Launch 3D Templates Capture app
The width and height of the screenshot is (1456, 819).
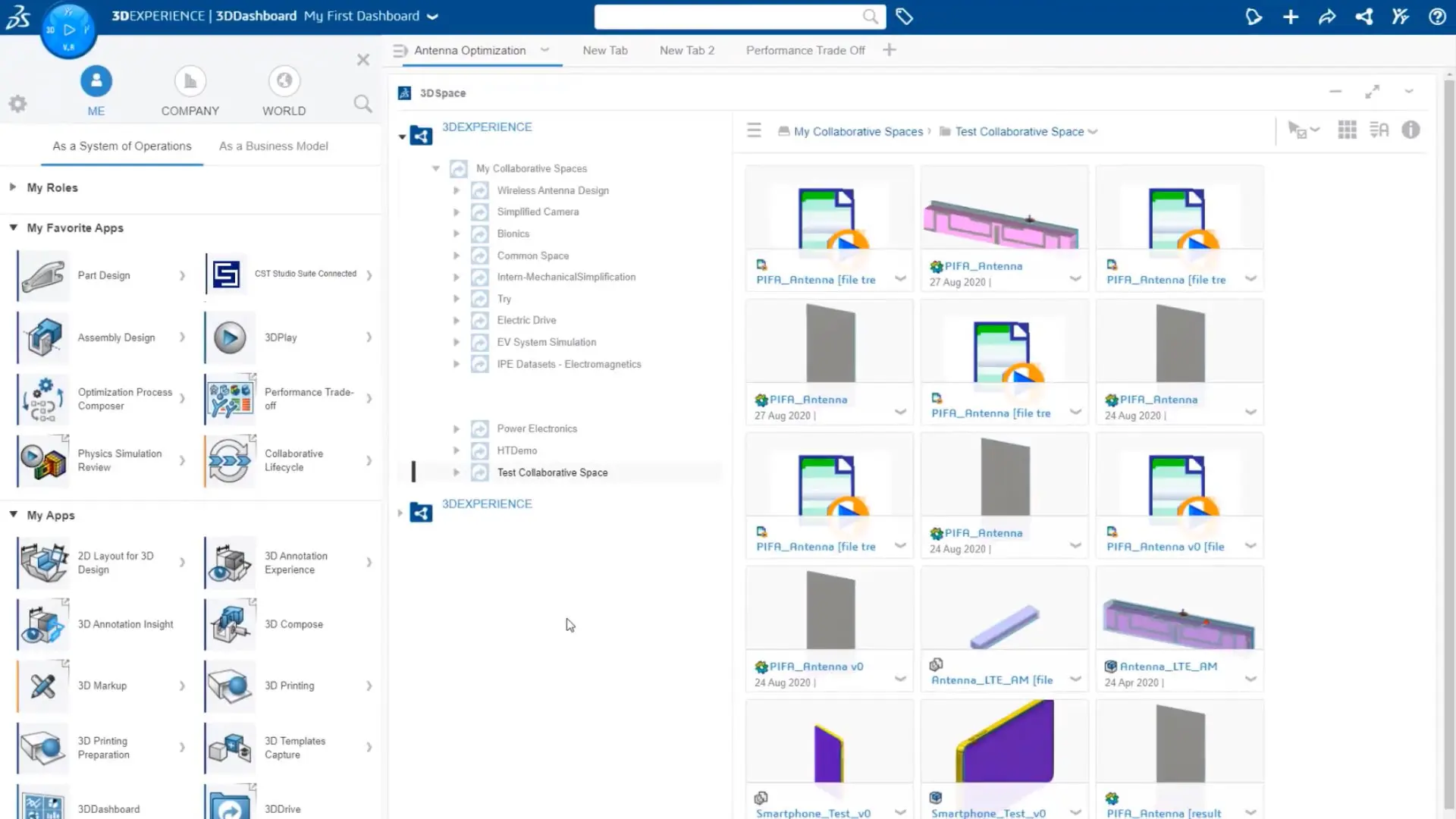pos(231,748)
